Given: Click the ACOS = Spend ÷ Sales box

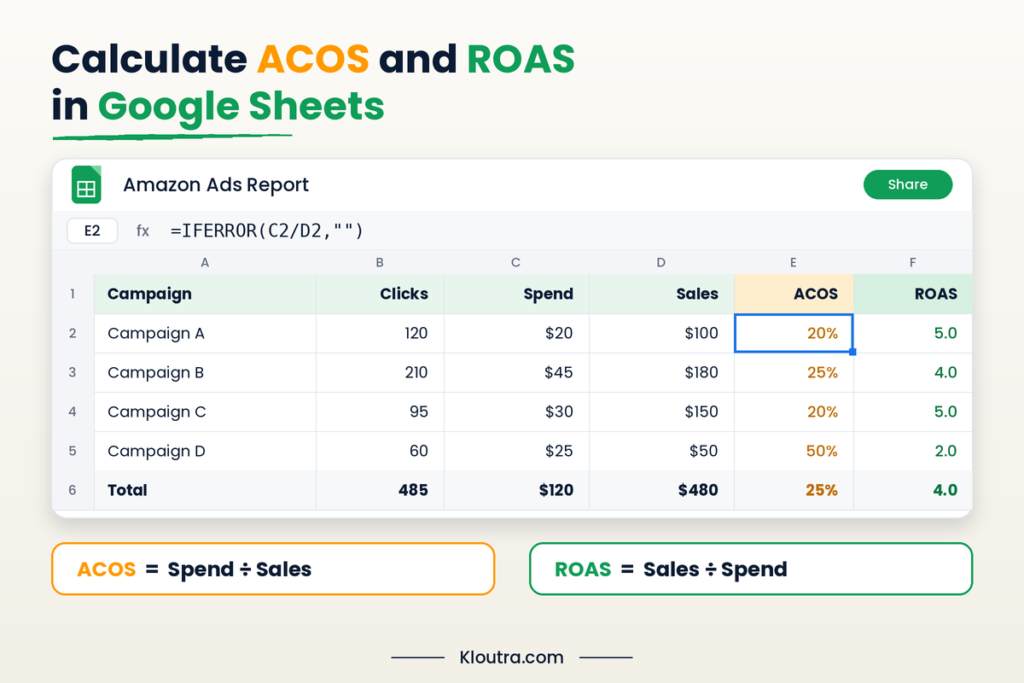Looking at the screenshot, I should click(x=273, y=569).
